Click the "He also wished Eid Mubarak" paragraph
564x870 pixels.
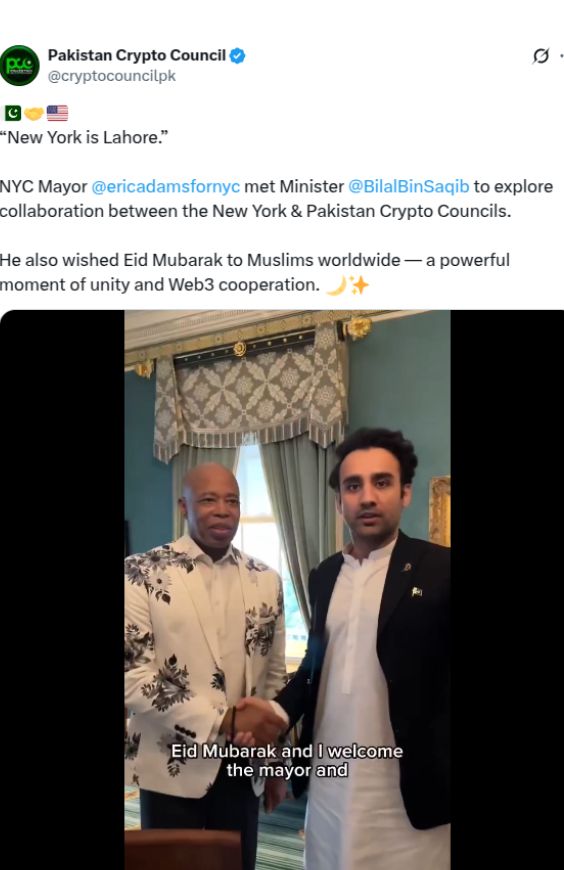tap(255, 272)
